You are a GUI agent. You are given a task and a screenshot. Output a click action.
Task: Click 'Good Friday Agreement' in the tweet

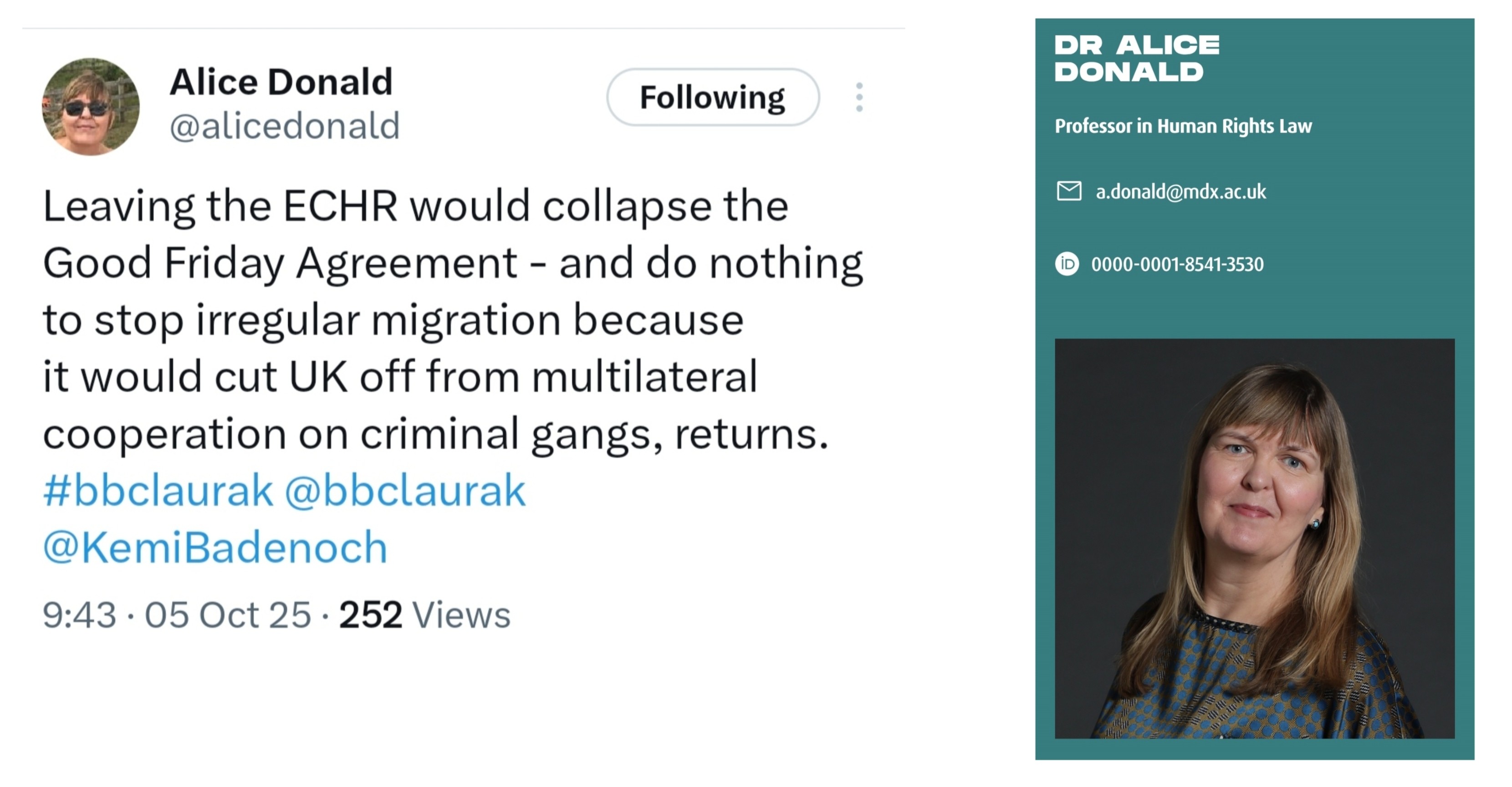tap(280, 263)
